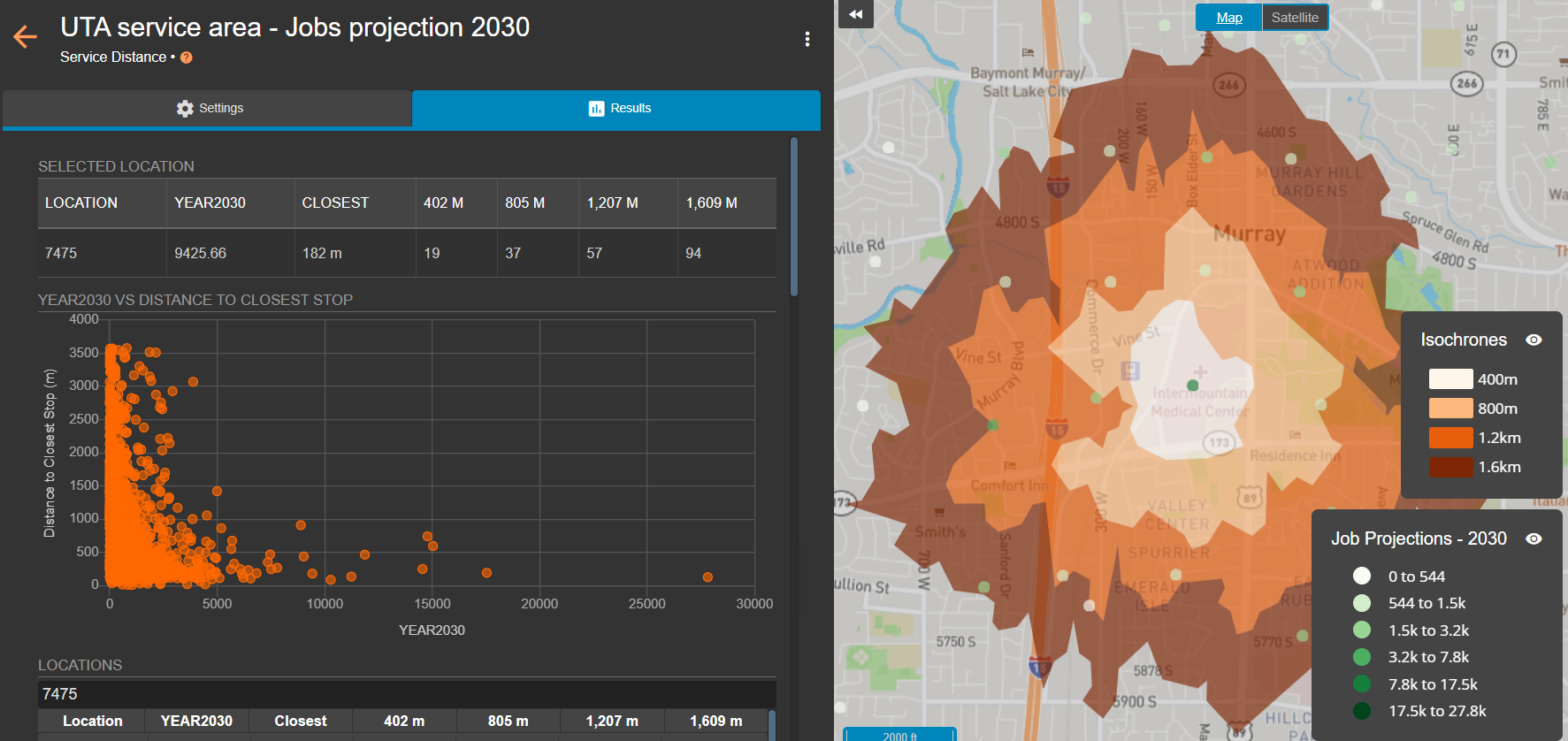Click the orange back arrow icon
This screenshot has width=1568, height=741.
tap(25, 36)
